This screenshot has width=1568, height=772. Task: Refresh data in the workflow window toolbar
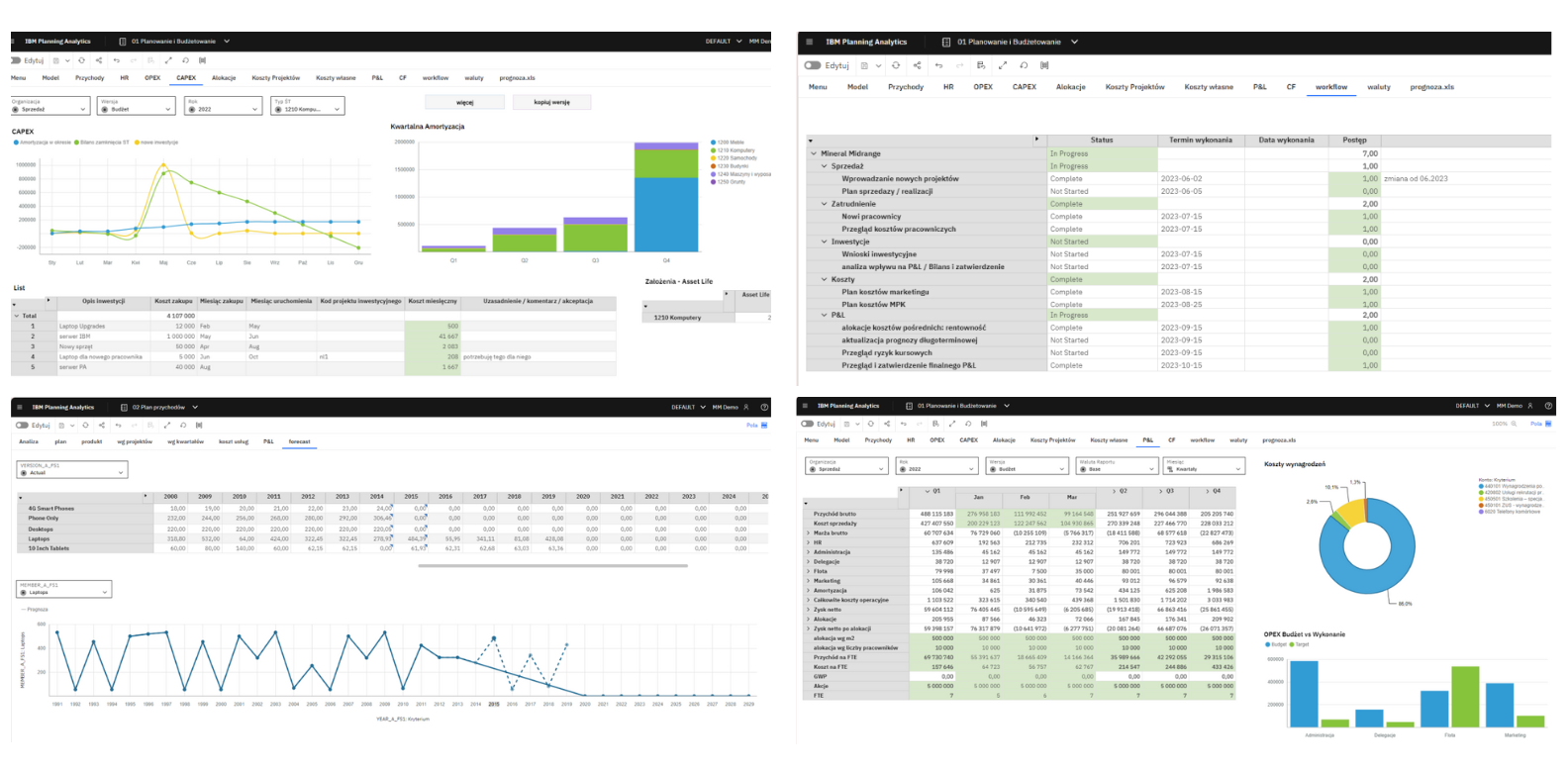pos(896,65)
